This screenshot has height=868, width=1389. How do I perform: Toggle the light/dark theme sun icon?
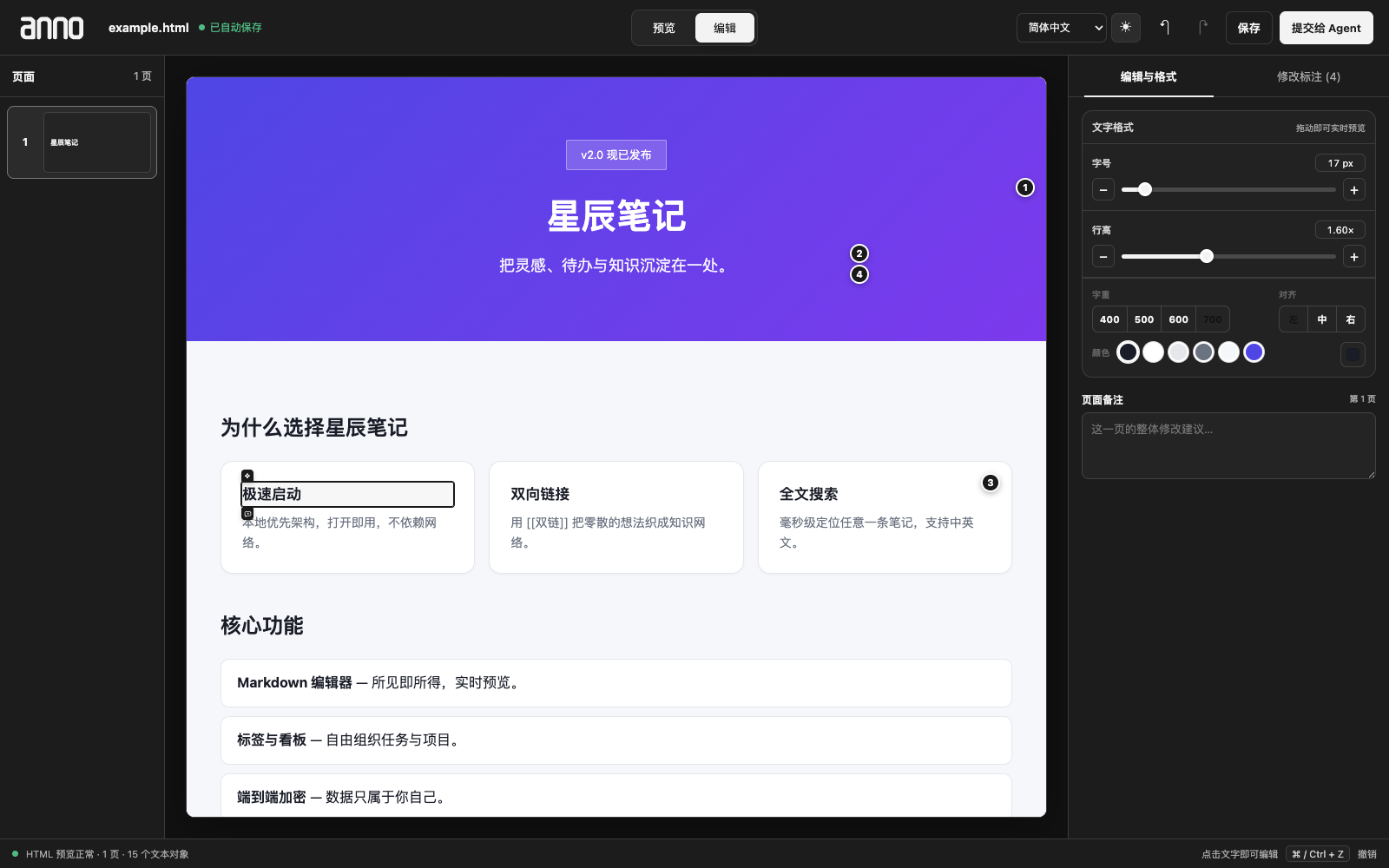click(1126, 28)
